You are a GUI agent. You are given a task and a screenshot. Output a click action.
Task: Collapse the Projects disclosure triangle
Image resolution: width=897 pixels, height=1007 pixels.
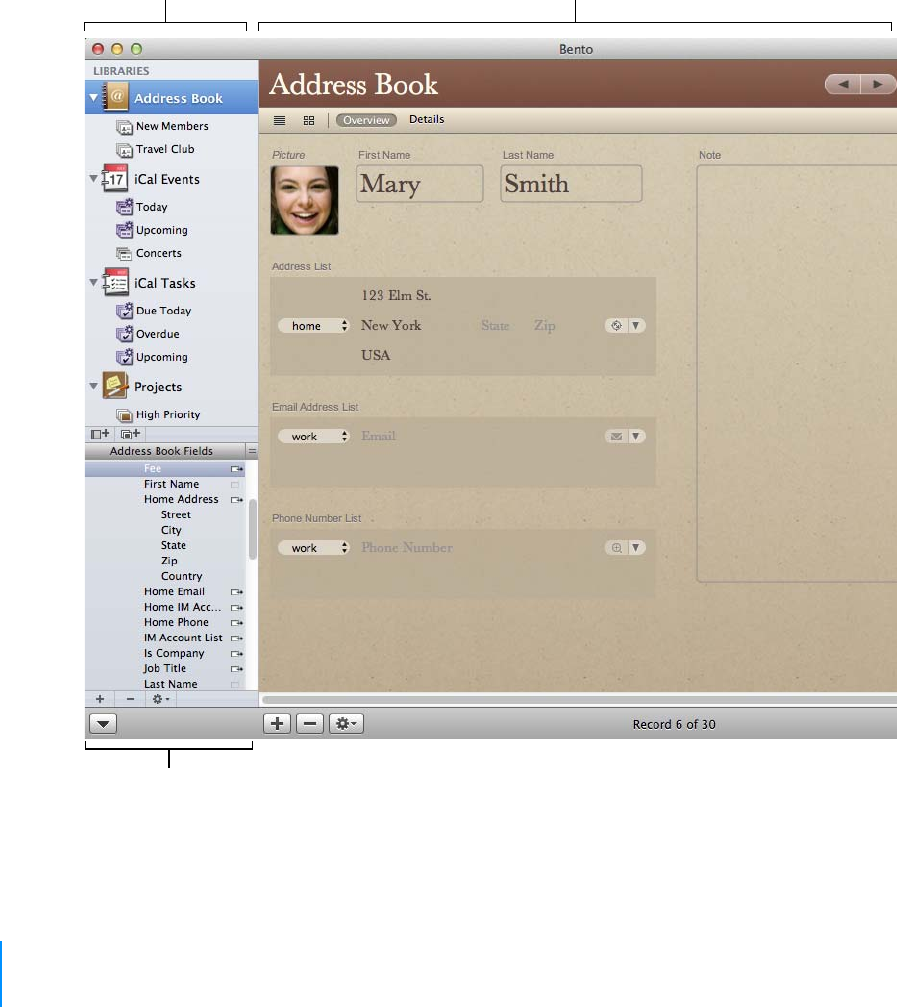coord(94,386)
